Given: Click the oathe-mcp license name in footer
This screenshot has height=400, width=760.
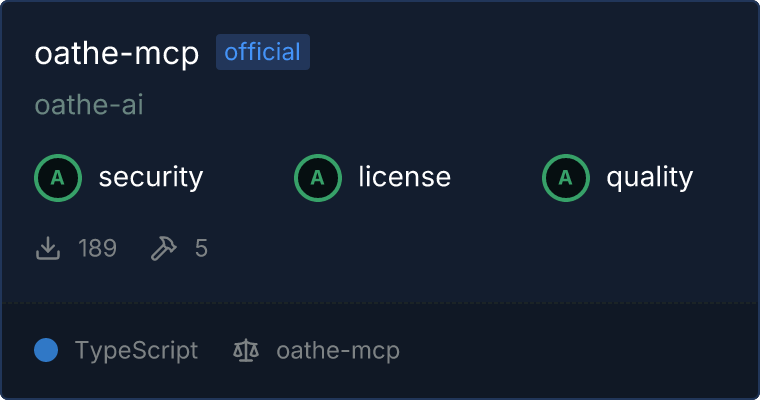Looking at the screenshot, I should [338, 351].
